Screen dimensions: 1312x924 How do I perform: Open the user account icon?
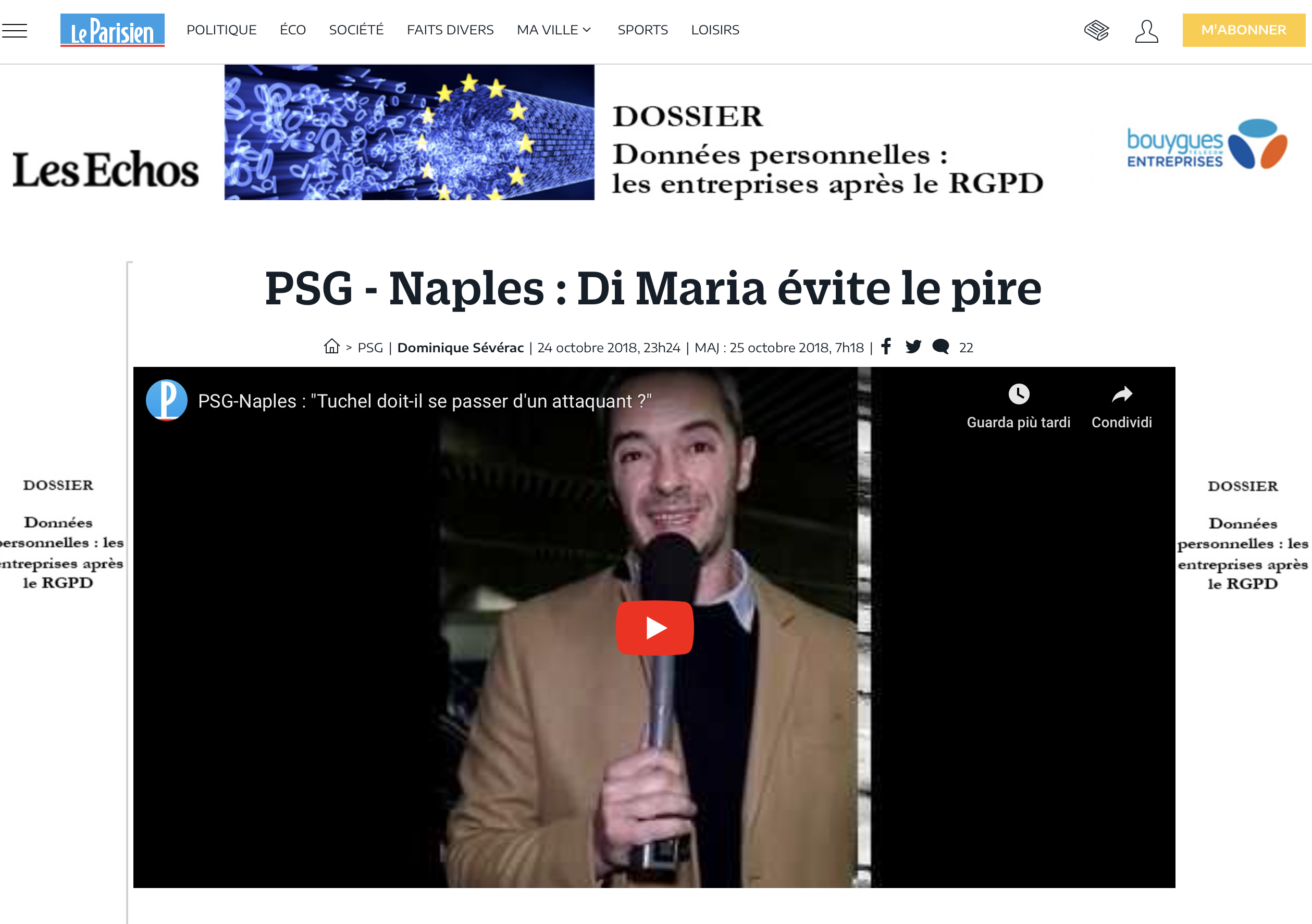[x=1146, y=31]
